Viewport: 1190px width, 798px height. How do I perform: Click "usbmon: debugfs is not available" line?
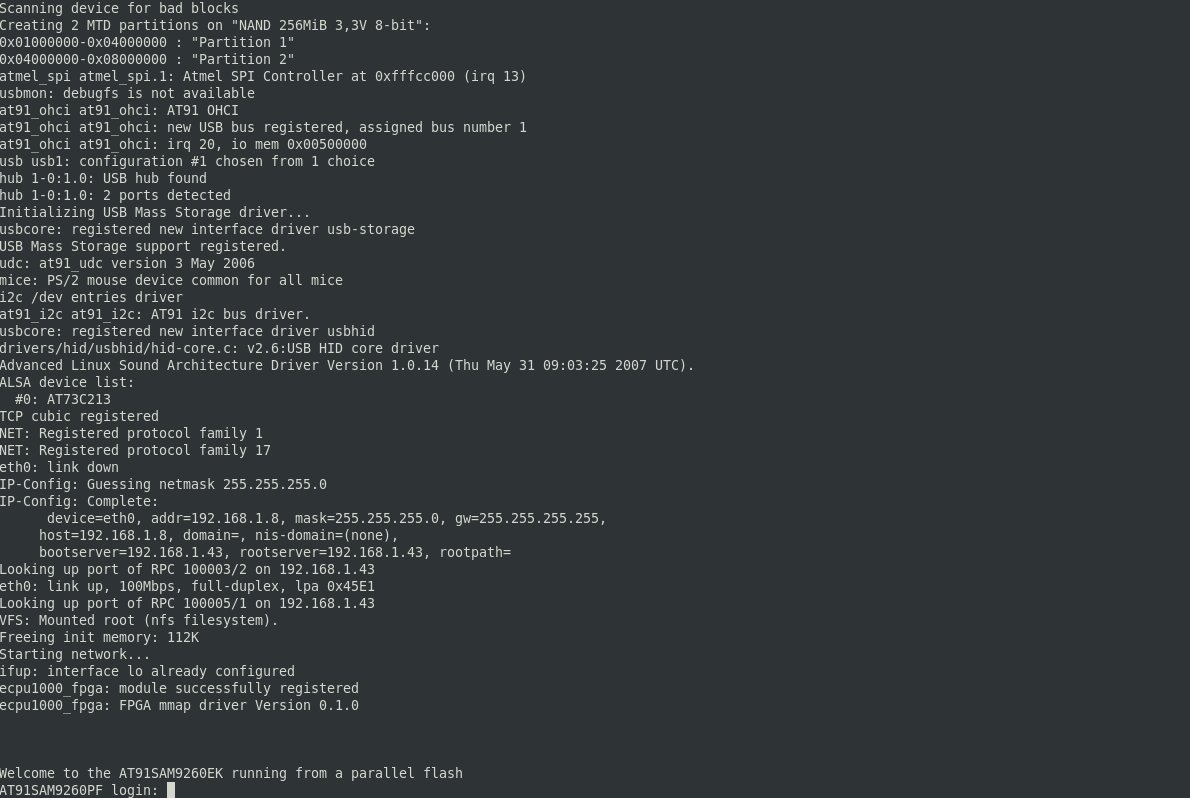[127, 93]
